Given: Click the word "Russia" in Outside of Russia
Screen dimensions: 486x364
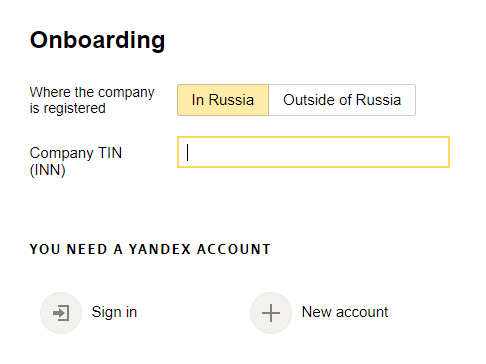Looking at the screenshot, I should [378, 100].
